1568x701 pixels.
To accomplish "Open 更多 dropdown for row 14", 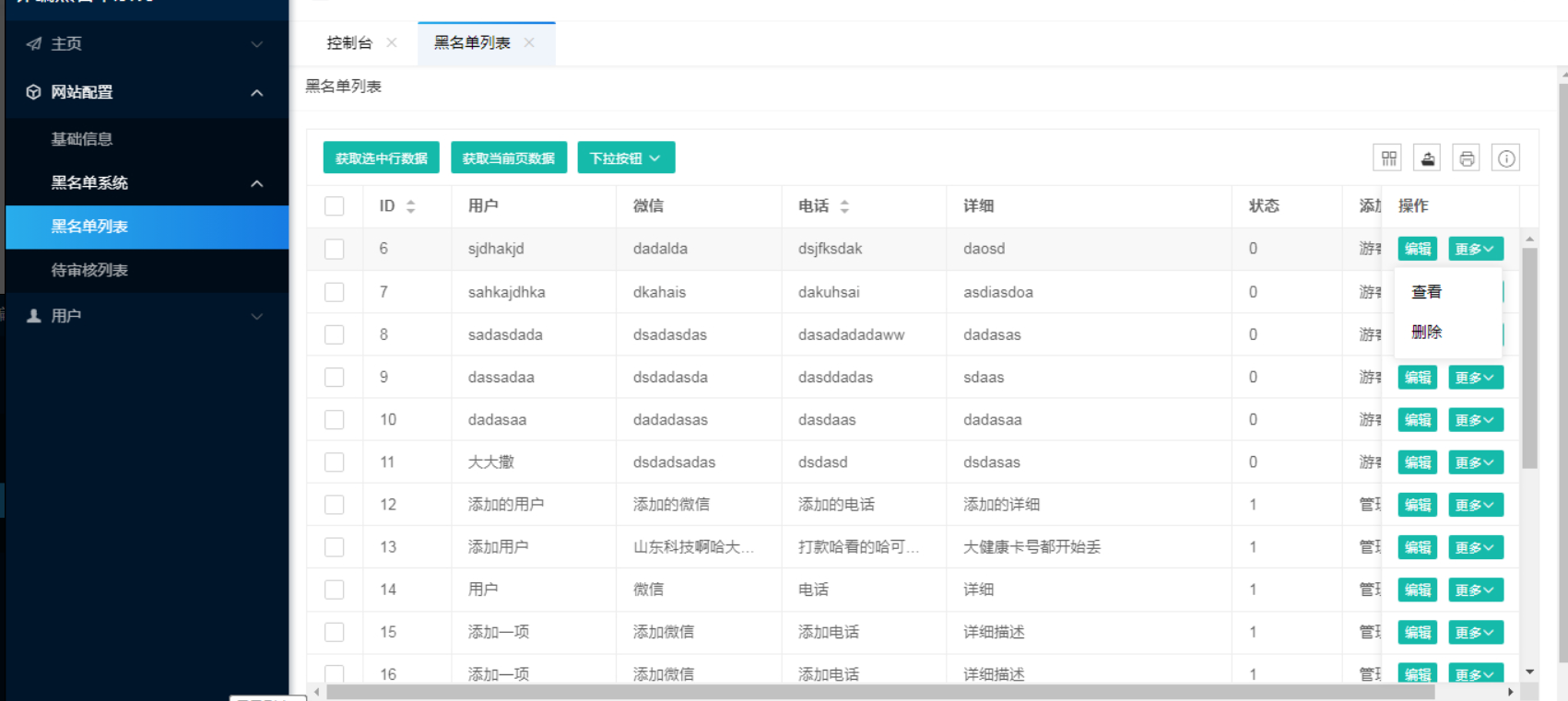I will [x=1476, y=590].
